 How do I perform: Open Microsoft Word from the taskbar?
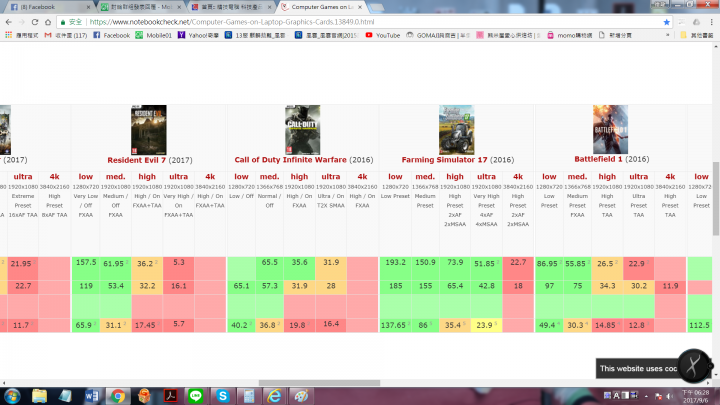click(x=92, y=396)
